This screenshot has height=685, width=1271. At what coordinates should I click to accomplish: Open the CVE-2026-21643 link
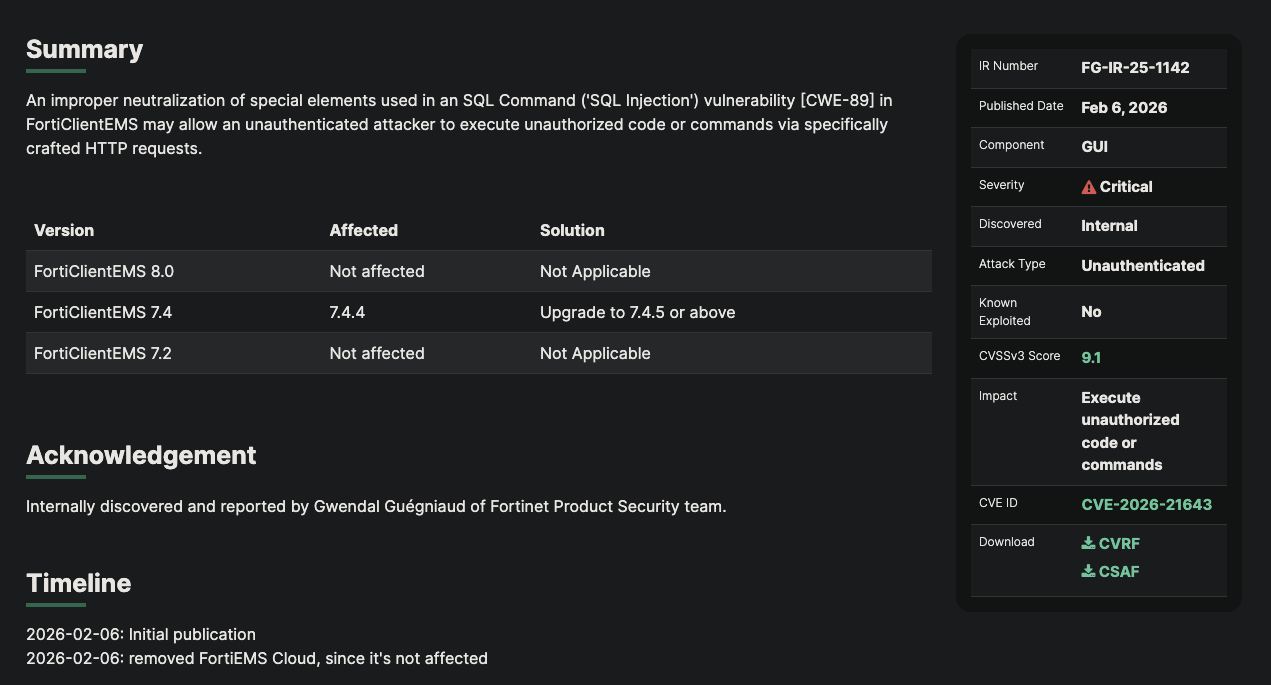1146,505
